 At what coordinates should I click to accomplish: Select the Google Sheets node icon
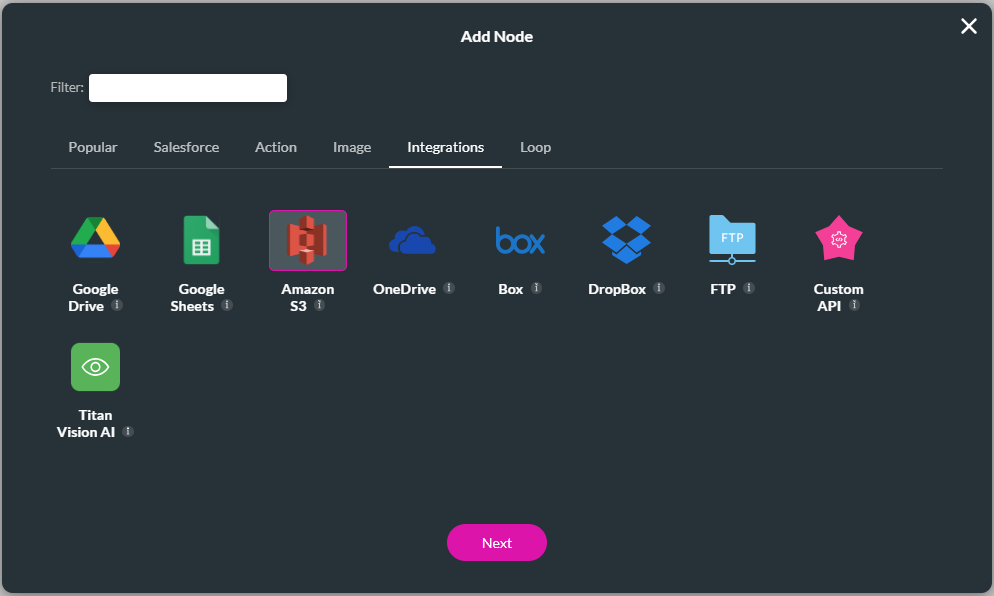pyautogui.click(x=201, y=239)
